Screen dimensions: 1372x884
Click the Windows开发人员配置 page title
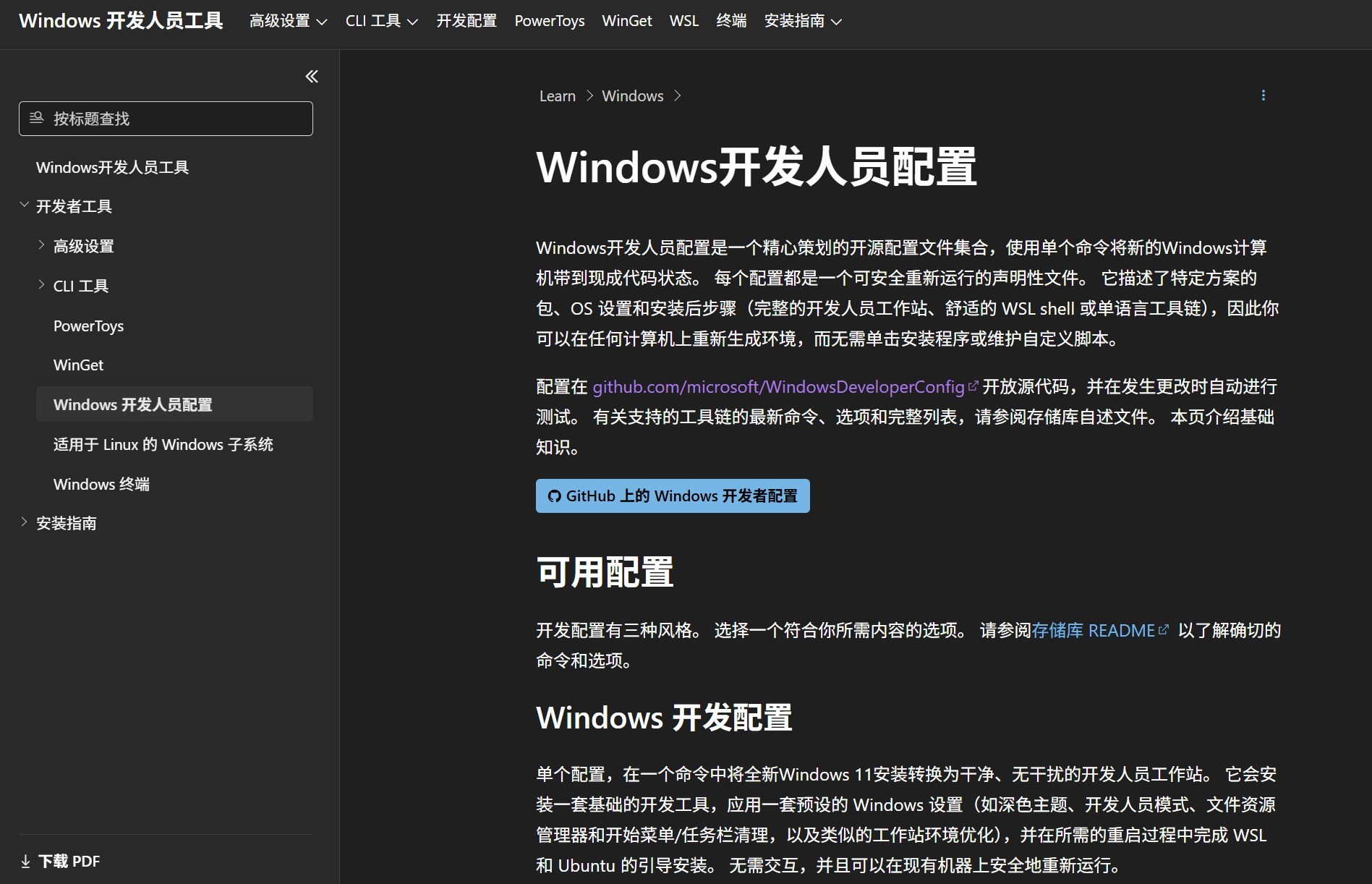pyautogui.click(x=757, y=166)
